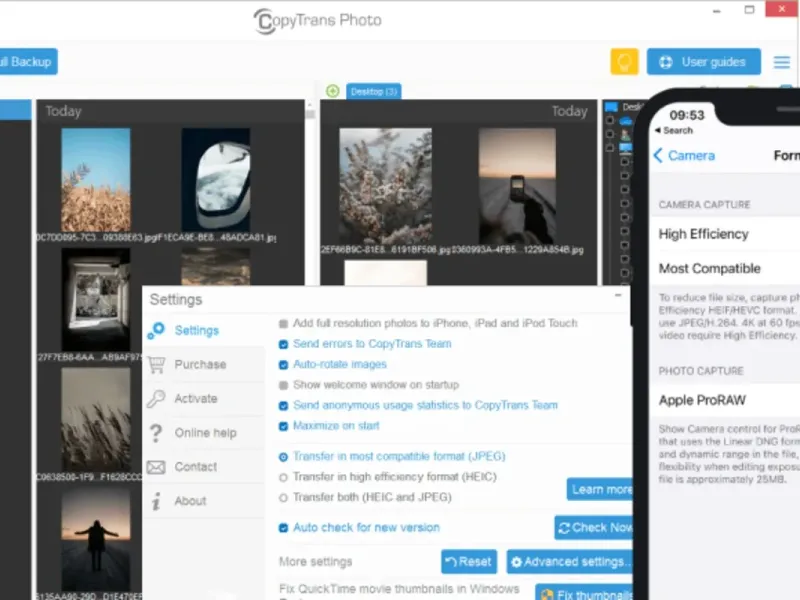Open Online help menu item
This screenshot has width=800, height=600.
coord(204,433)
